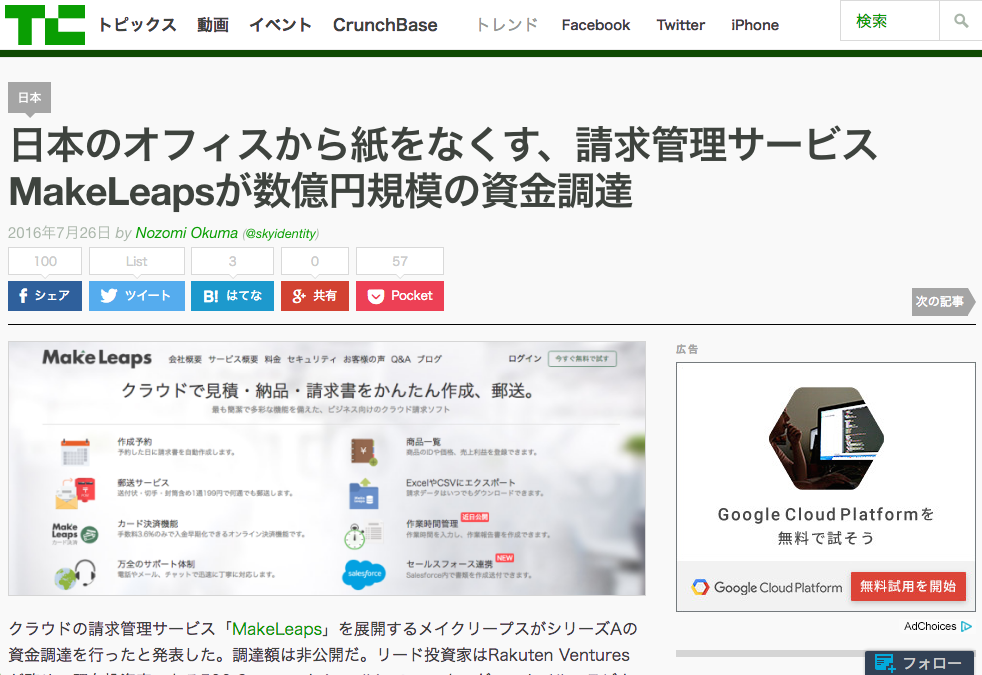
Task: Open the MakeLeaps article screenshot image
Action: click(326, 469)
